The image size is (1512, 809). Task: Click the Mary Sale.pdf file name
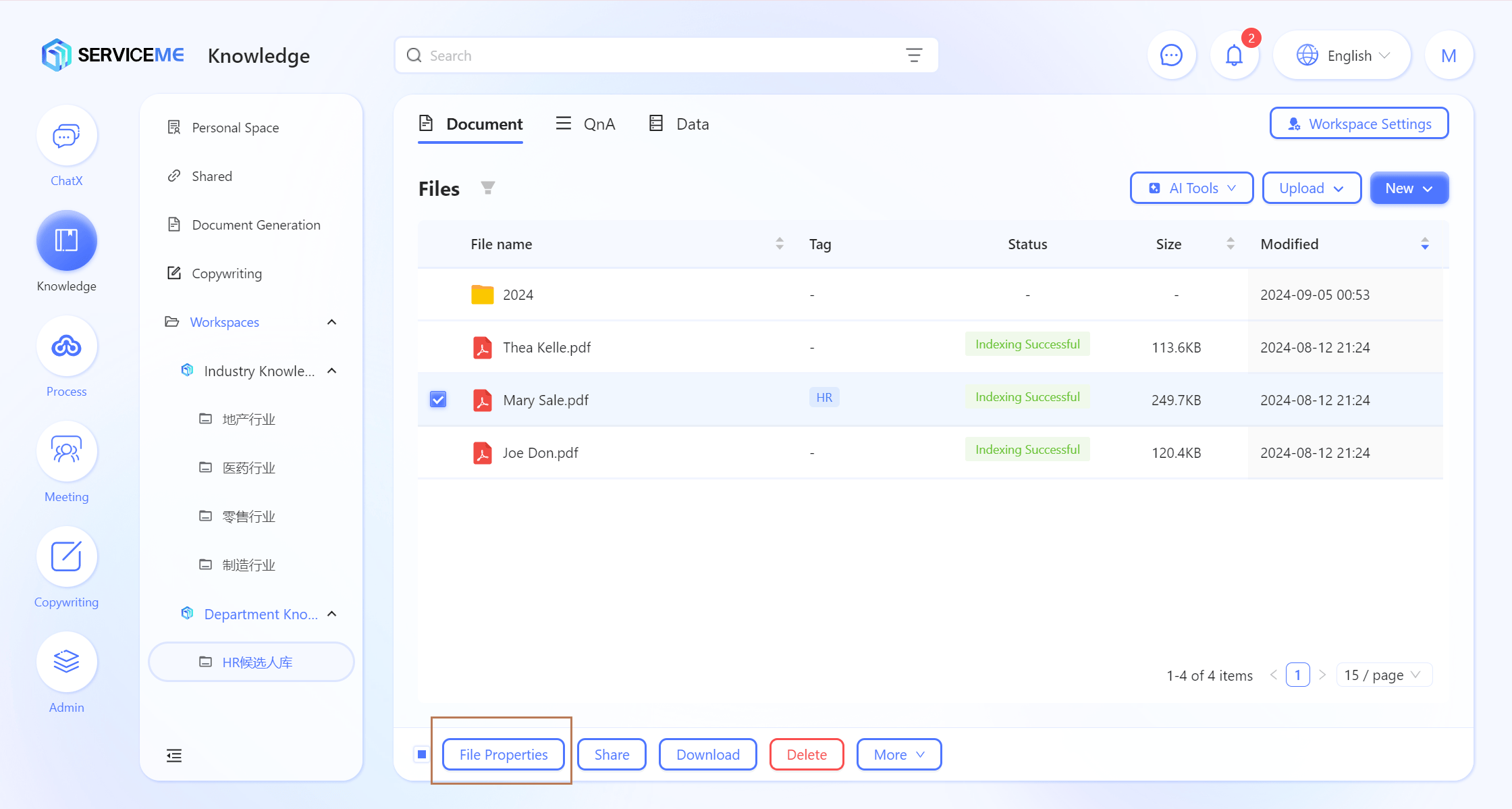point(546,400)
